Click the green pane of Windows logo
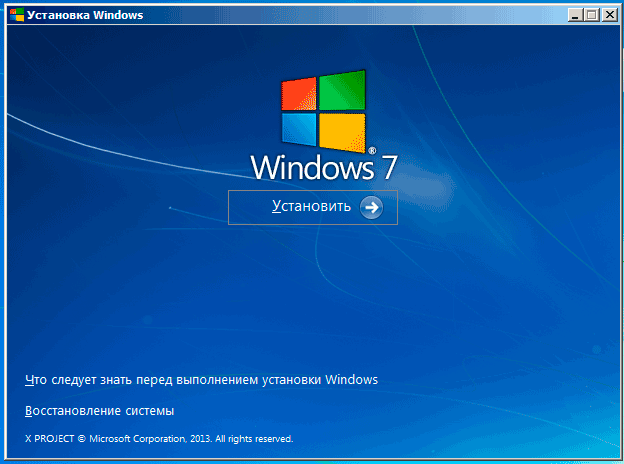This screenshot has height=464, width=624. [x=341, y=90]
